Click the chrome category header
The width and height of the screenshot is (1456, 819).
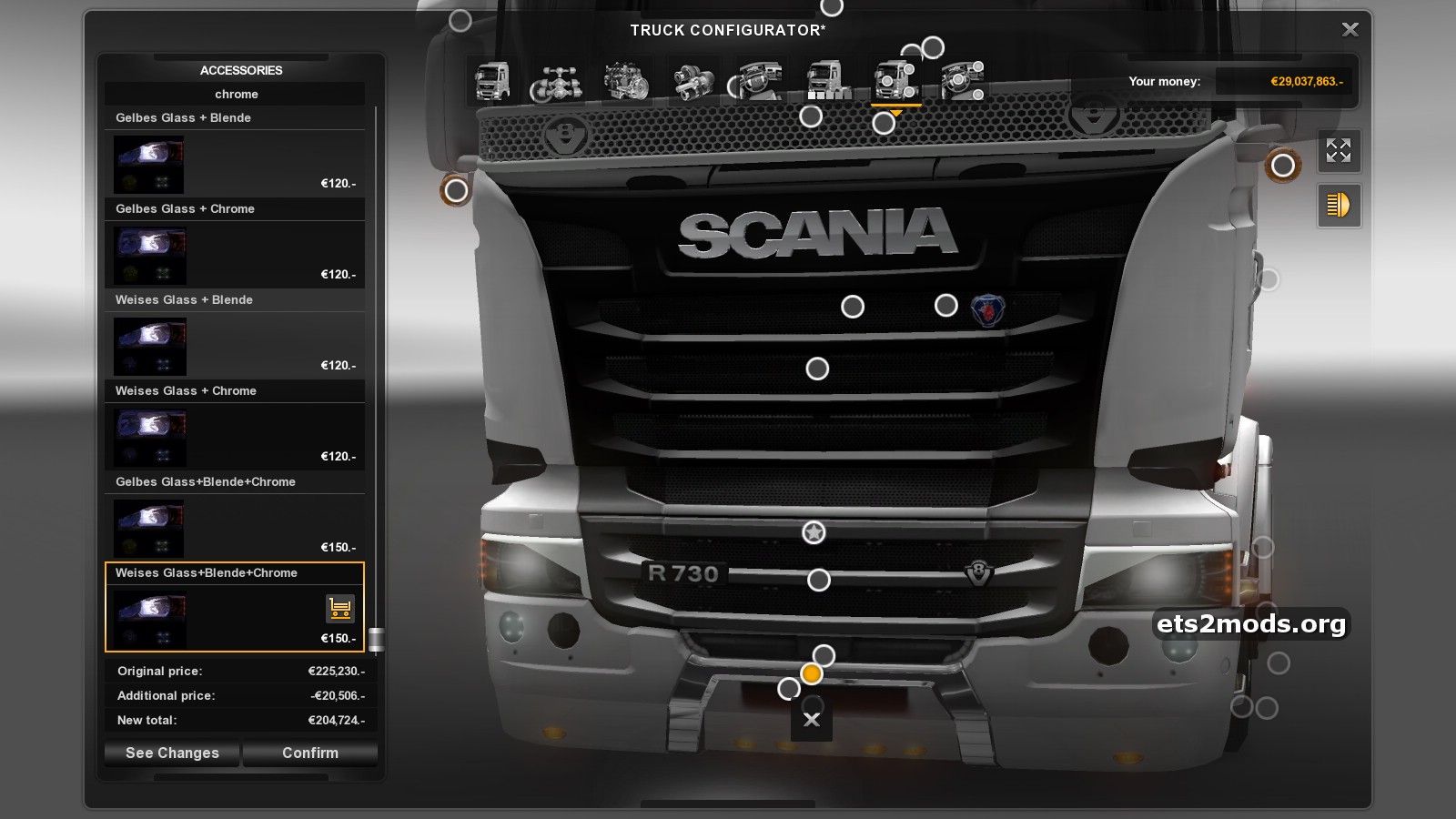point(237,94)
